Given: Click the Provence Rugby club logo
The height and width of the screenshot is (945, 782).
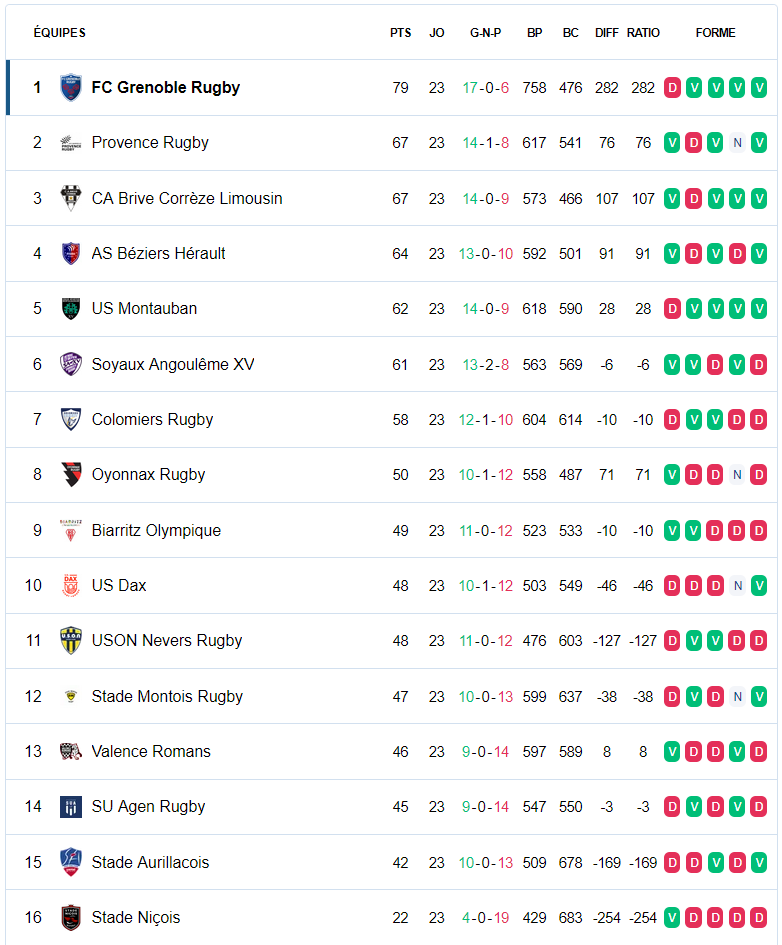Looking at the screenshot, I should [x=71, y=143].
